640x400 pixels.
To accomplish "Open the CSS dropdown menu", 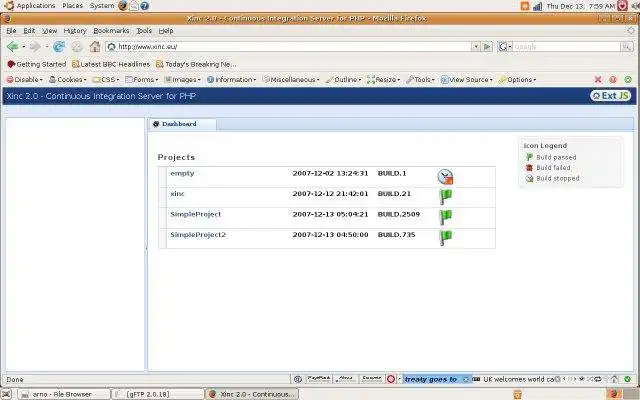I will click(105, 80).
